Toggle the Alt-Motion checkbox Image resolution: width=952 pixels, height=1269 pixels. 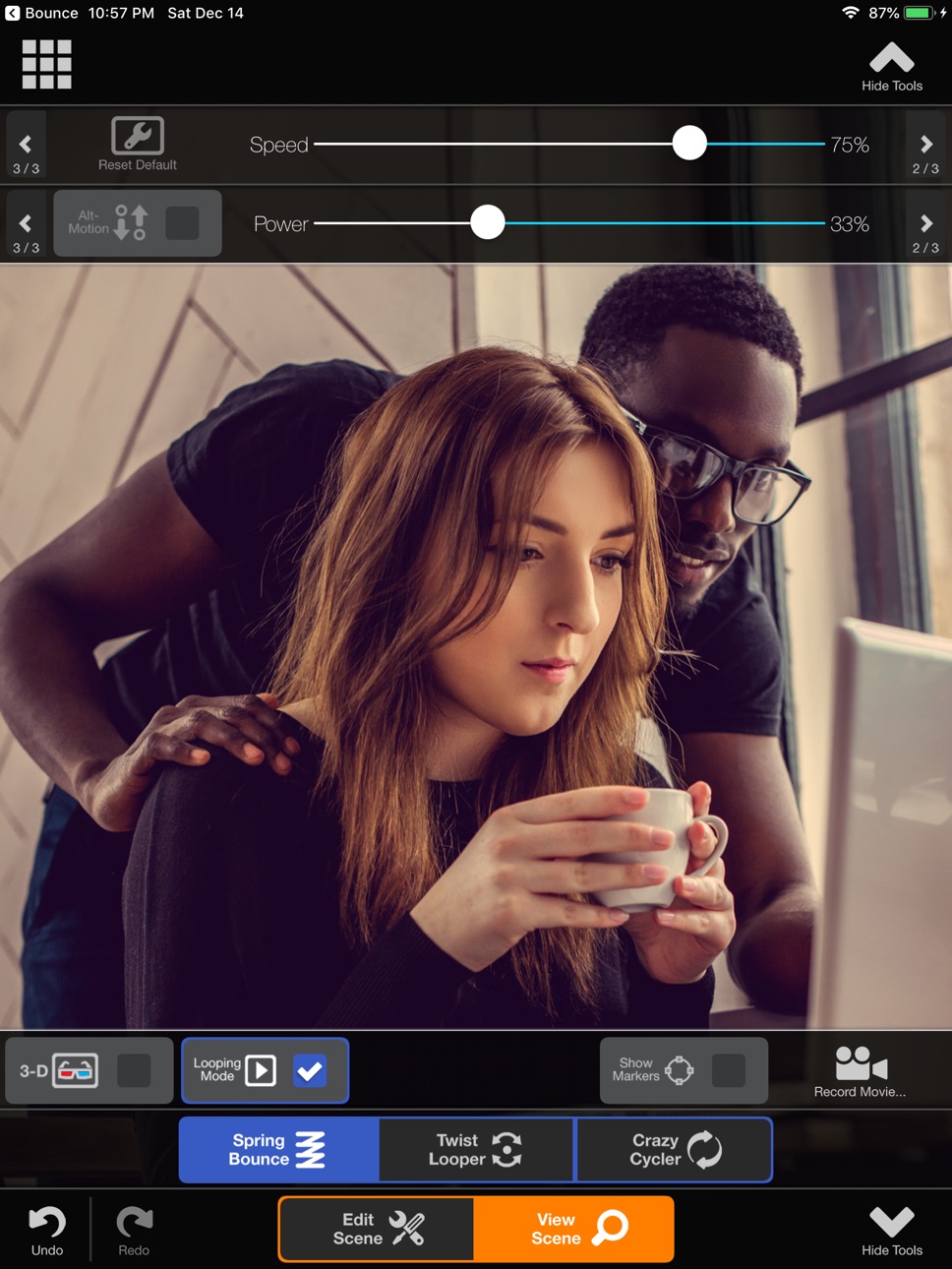[182, 223]
